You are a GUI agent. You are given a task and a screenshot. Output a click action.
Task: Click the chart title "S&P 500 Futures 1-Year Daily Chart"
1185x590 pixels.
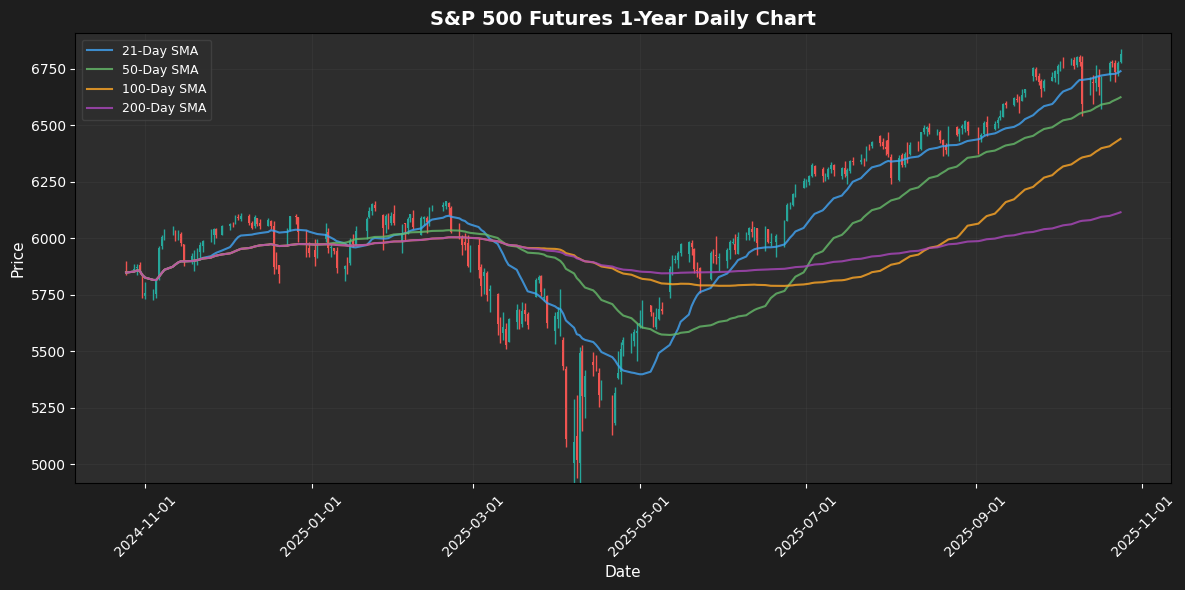(x=622, y=19)
